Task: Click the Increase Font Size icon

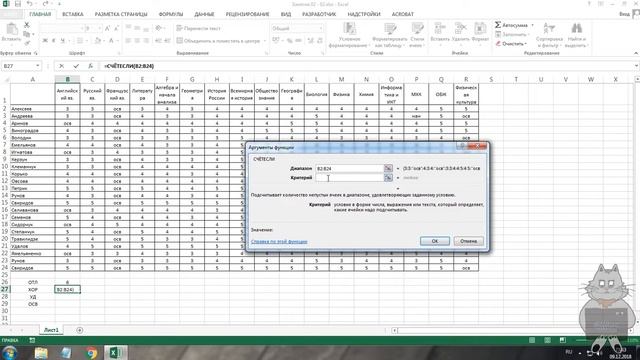Action: pyautogui.click(x=107, y=28)
